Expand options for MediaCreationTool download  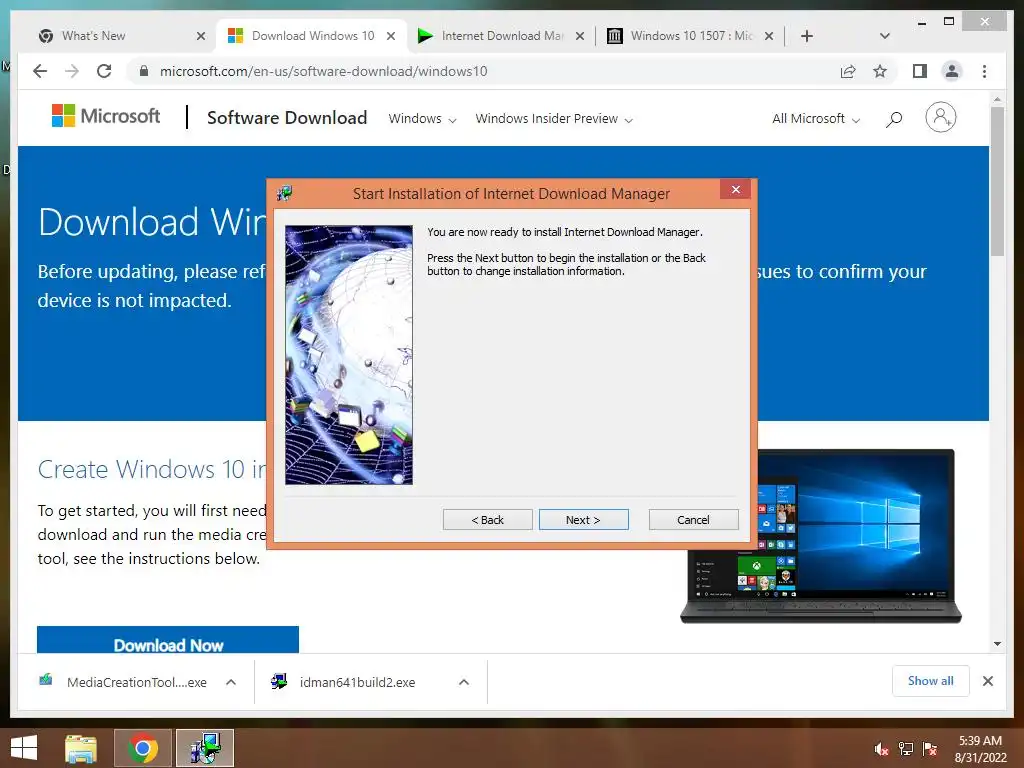(231, 682)
